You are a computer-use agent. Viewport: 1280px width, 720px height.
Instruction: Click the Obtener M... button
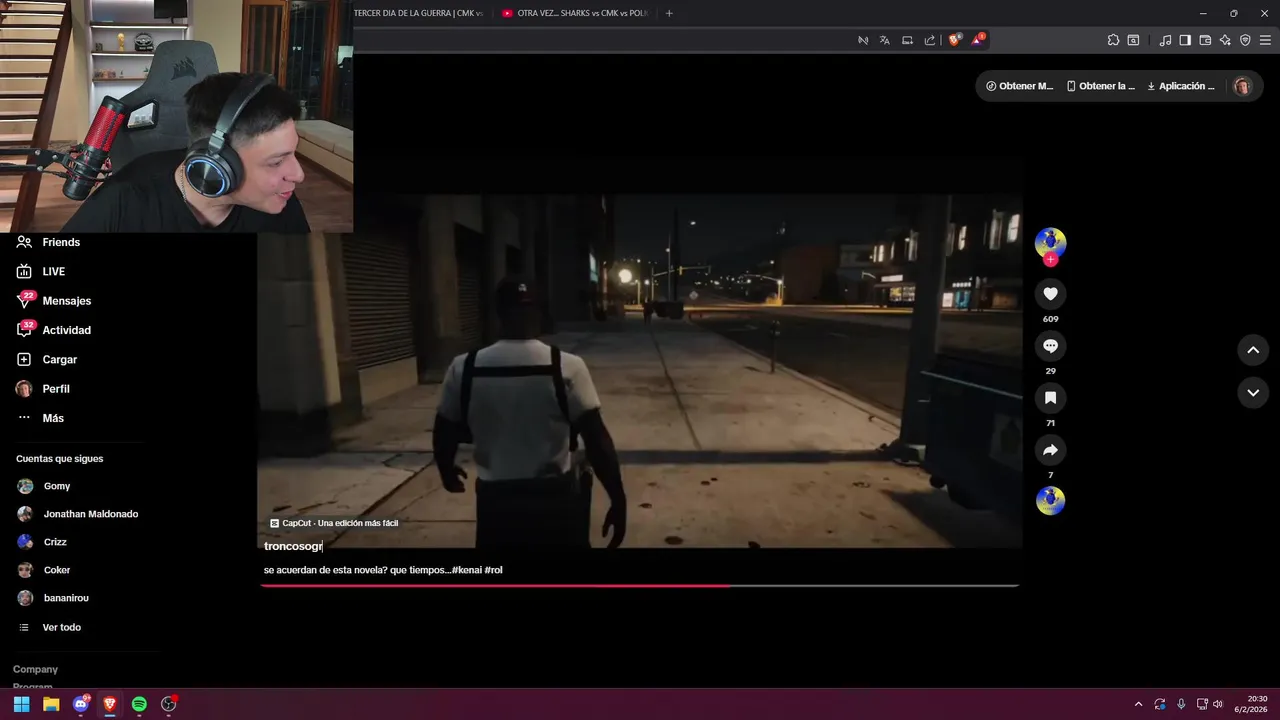[1019, 86]
